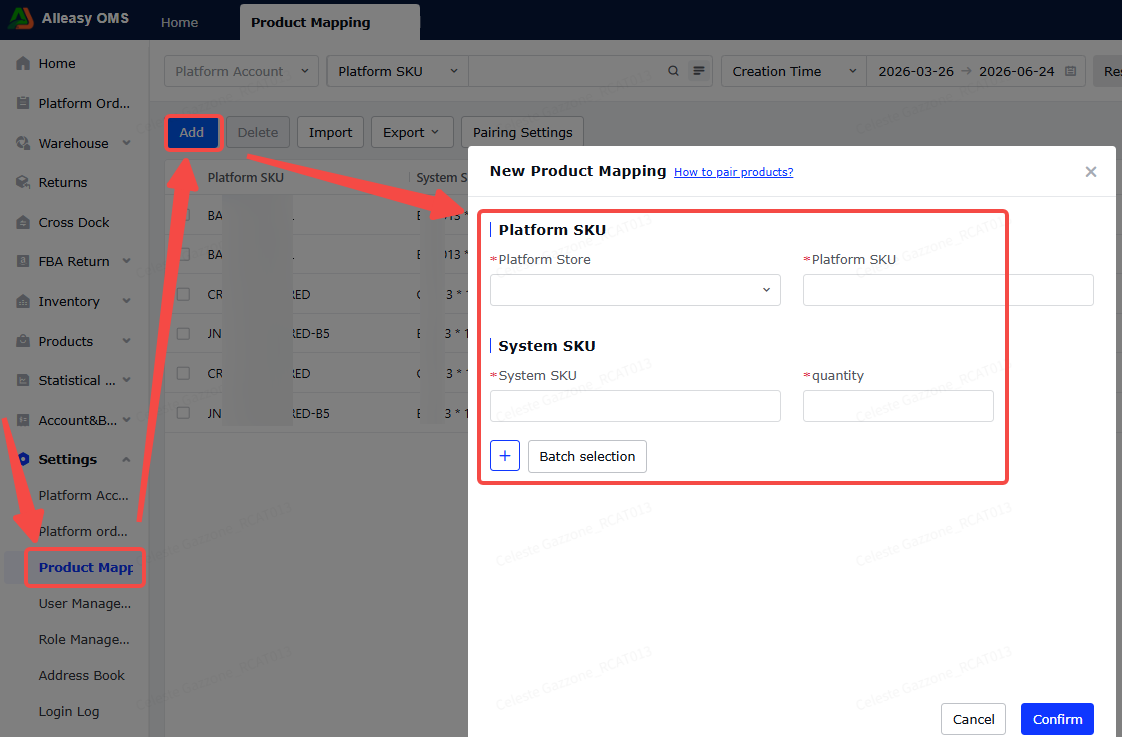Click the Warehouse sidebar icon
This screenshot has height=737, width=1122.
click(x=23, y=143)
